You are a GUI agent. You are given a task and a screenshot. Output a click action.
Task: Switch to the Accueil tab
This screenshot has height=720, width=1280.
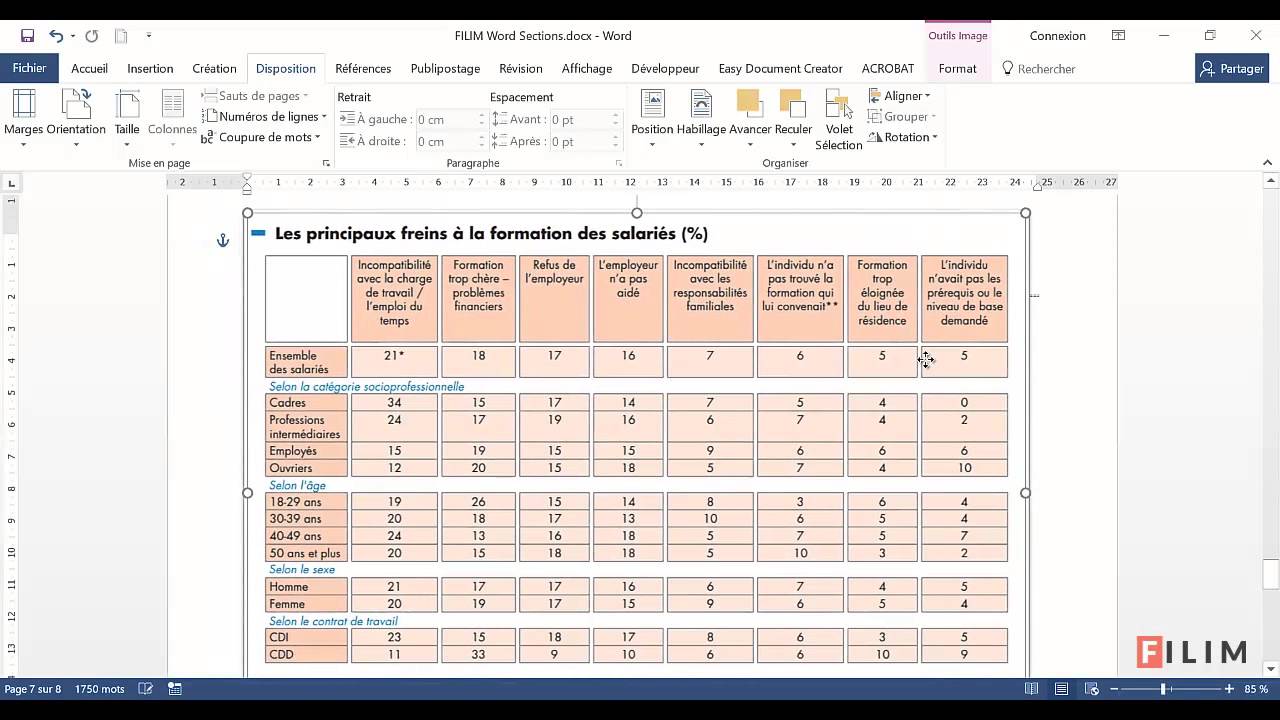89,68
